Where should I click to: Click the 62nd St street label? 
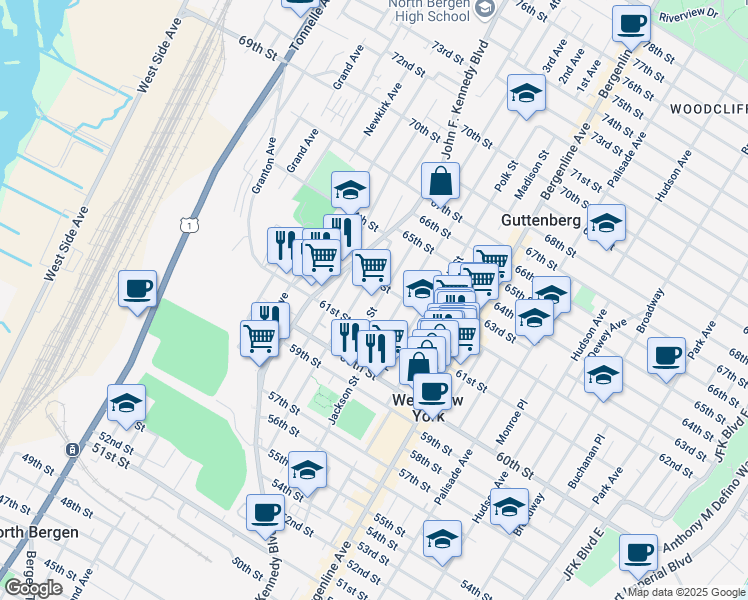675,466
